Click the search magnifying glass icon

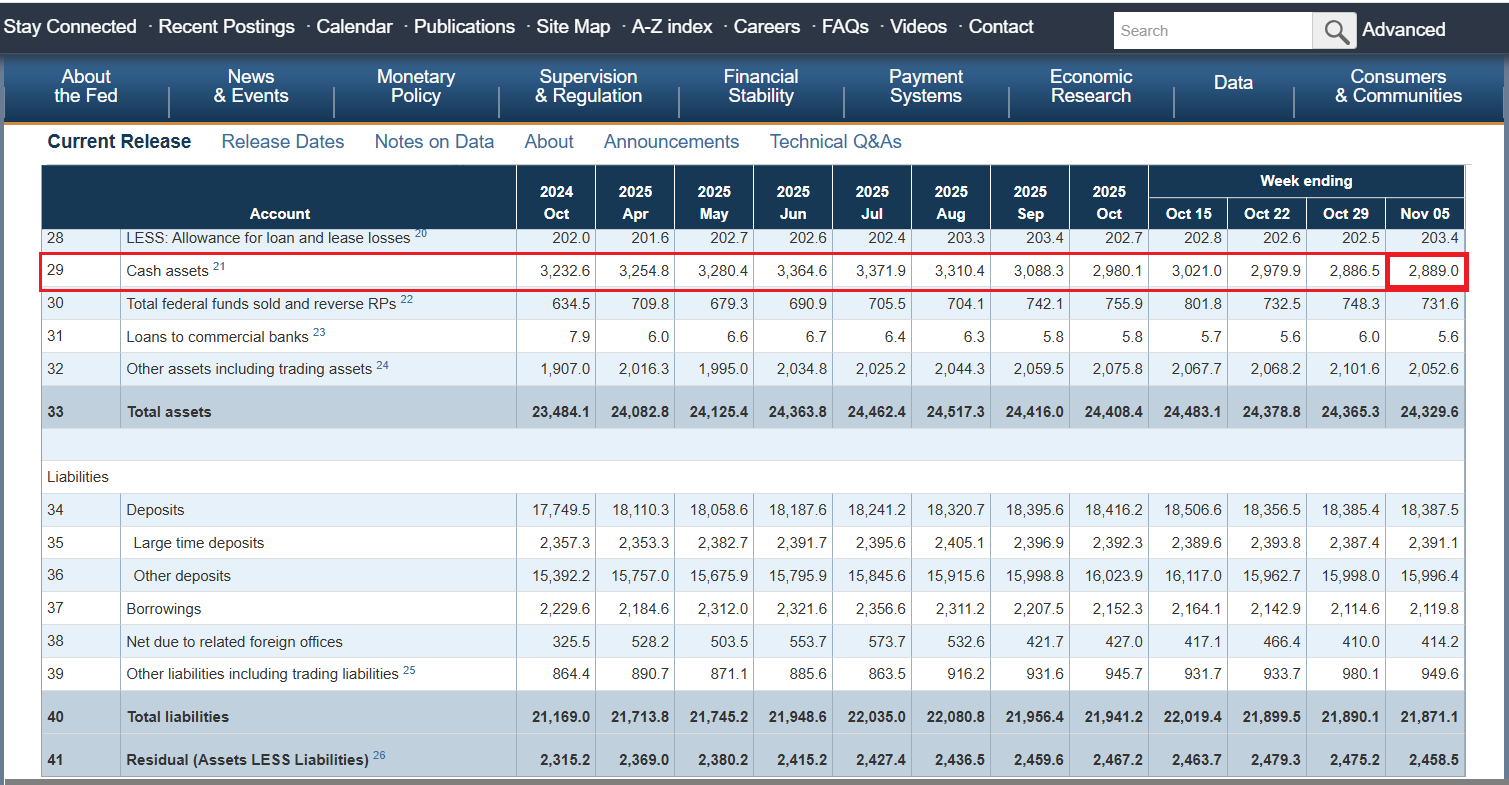coord(1335,31)
